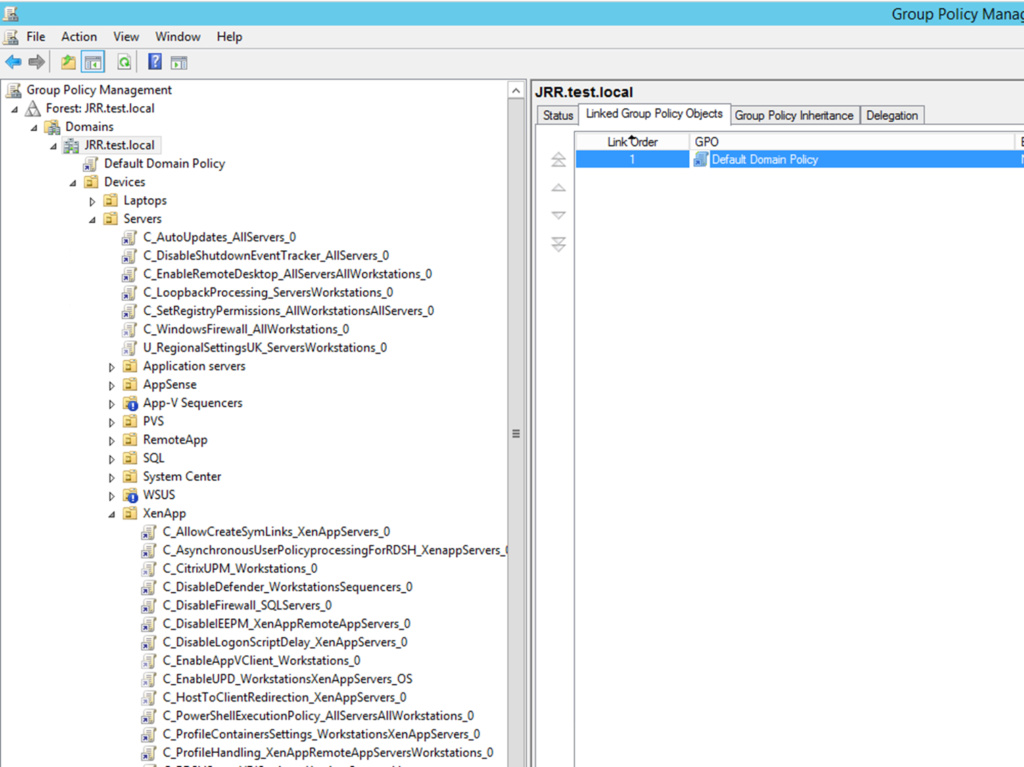
Task: Select C_WindowsFirewall_AllWorkstations_0 policy link
Action: click(245, 329)
